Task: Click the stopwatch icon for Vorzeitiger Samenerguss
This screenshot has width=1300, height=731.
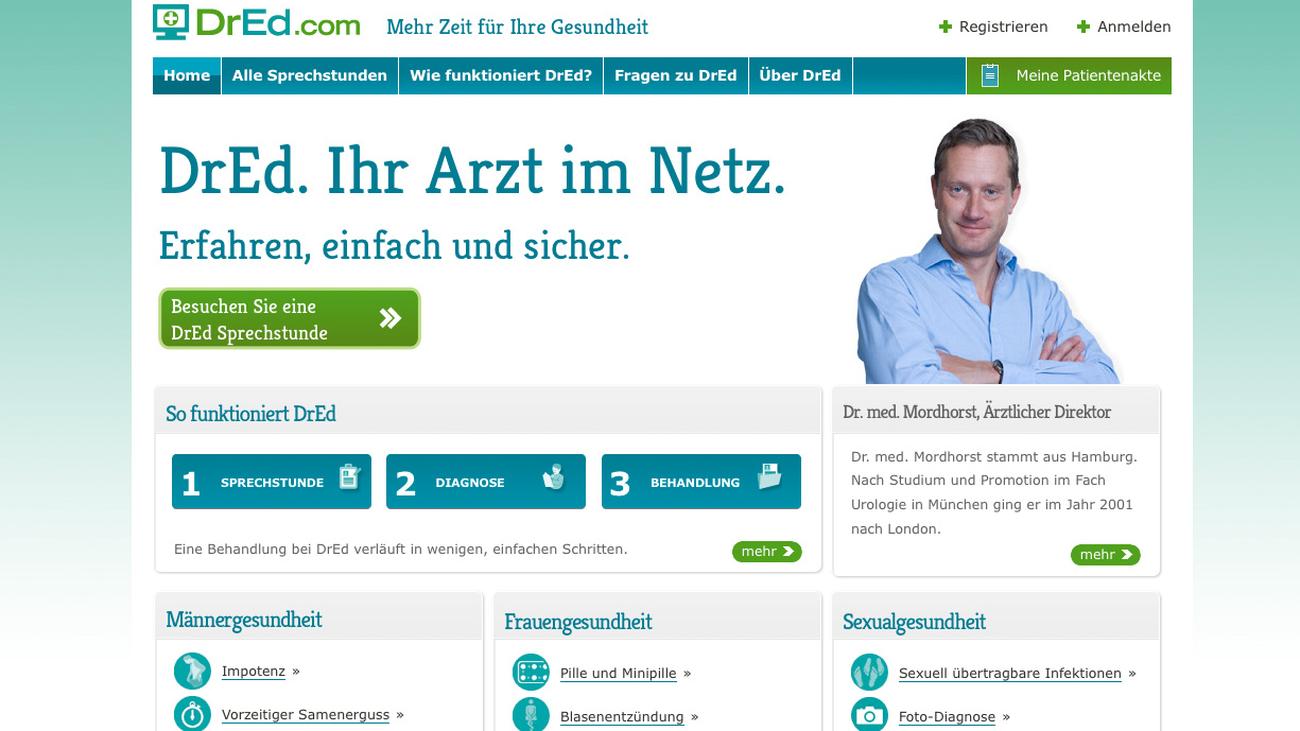Action: coord(192,714)
